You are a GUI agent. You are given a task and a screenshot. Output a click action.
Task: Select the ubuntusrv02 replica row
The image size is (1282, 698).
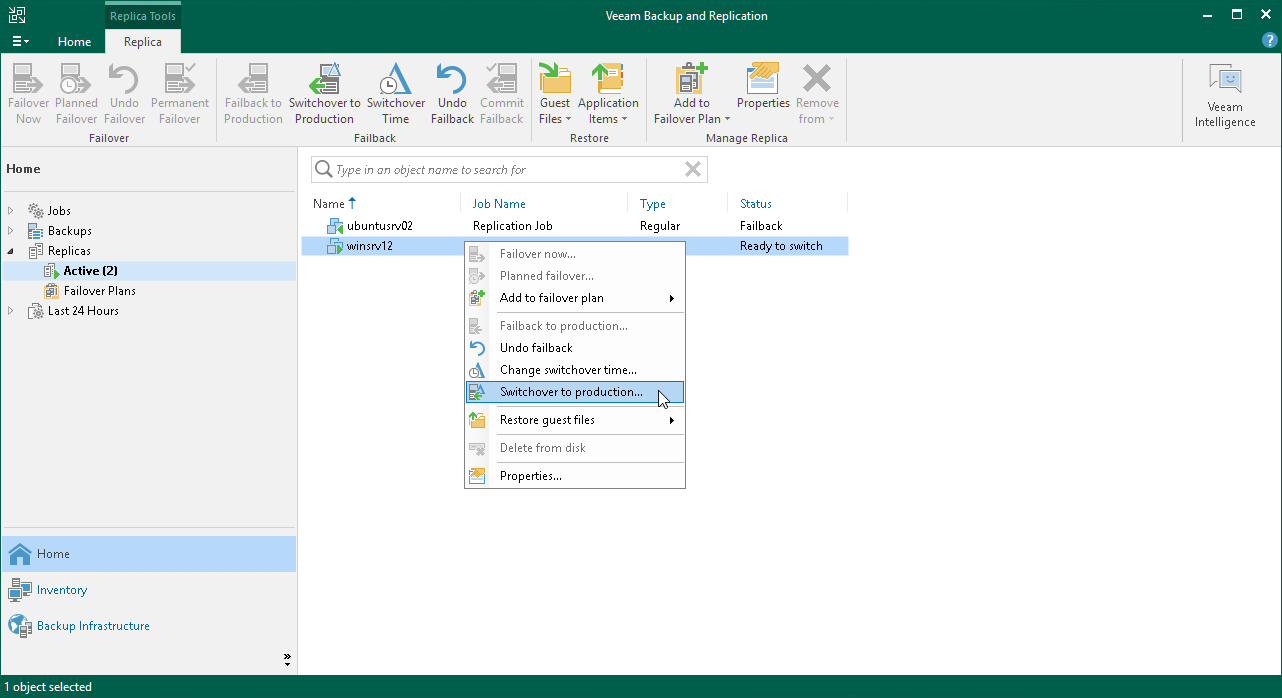(x=575, y=226)
